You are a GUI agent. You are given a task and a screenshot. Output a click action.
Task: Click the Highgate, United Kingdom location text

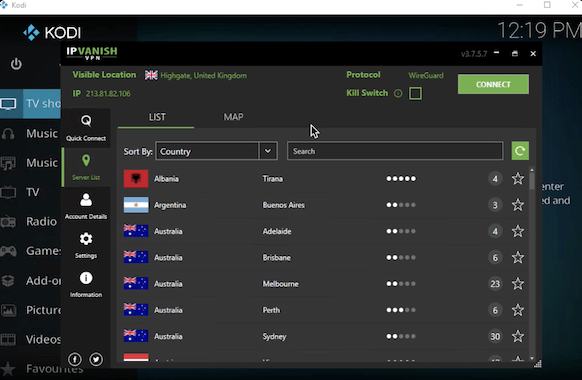[203, 76]
